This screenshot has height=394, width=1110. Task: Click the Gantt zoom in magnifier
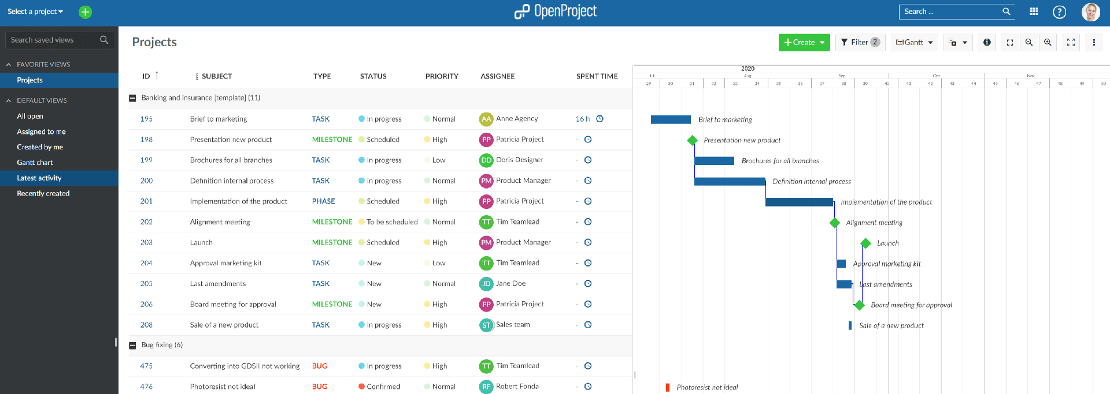pos(1047,42)
